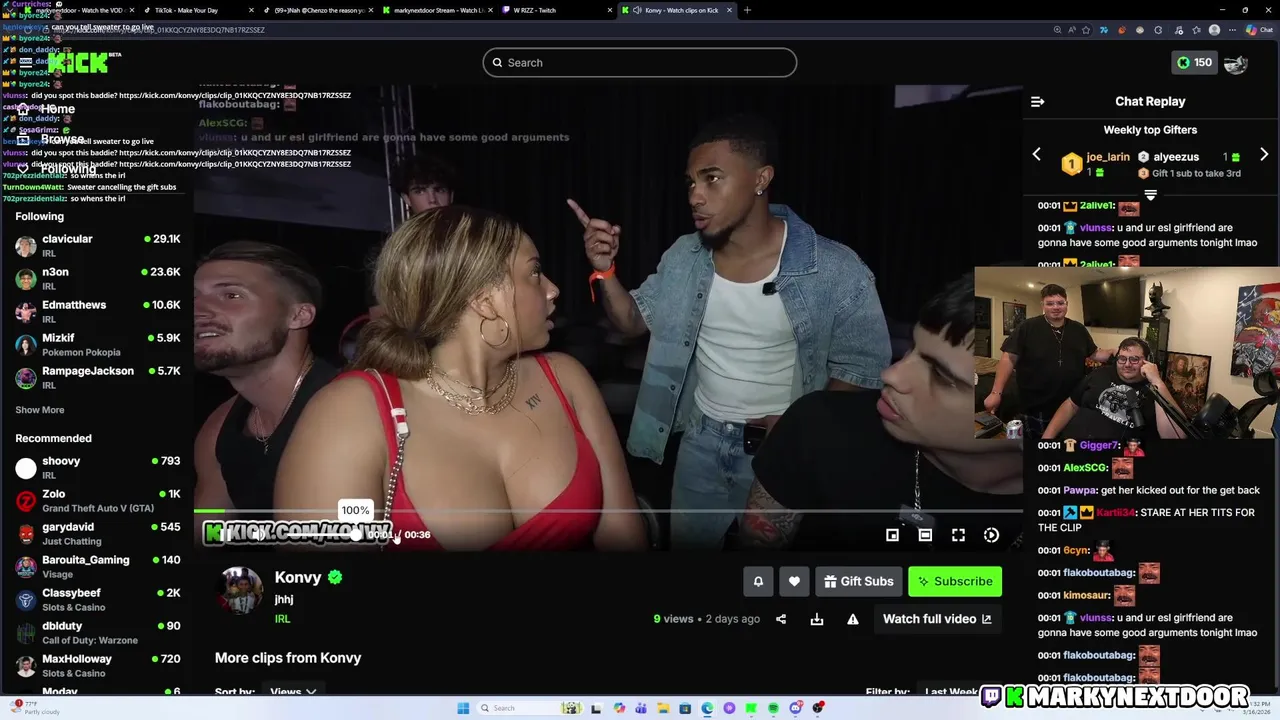Viewport: 1280px width, 720px height.
Task: Open garydavid's recommended channel
Action: click(97, 533)
